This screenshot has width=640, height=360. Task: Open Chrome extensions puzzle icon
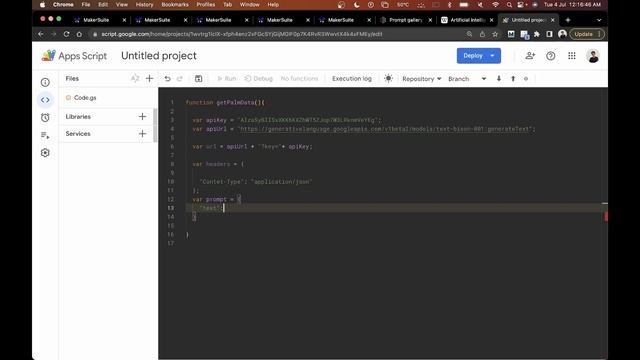[x=537, y=34]
